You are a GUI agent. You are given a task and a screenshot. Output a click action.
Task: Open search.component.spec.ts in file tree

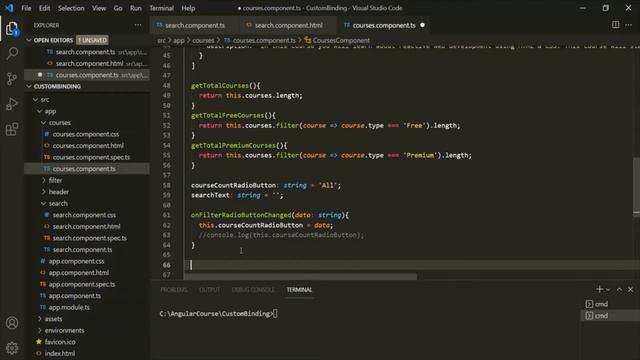[x=89, y=238]
